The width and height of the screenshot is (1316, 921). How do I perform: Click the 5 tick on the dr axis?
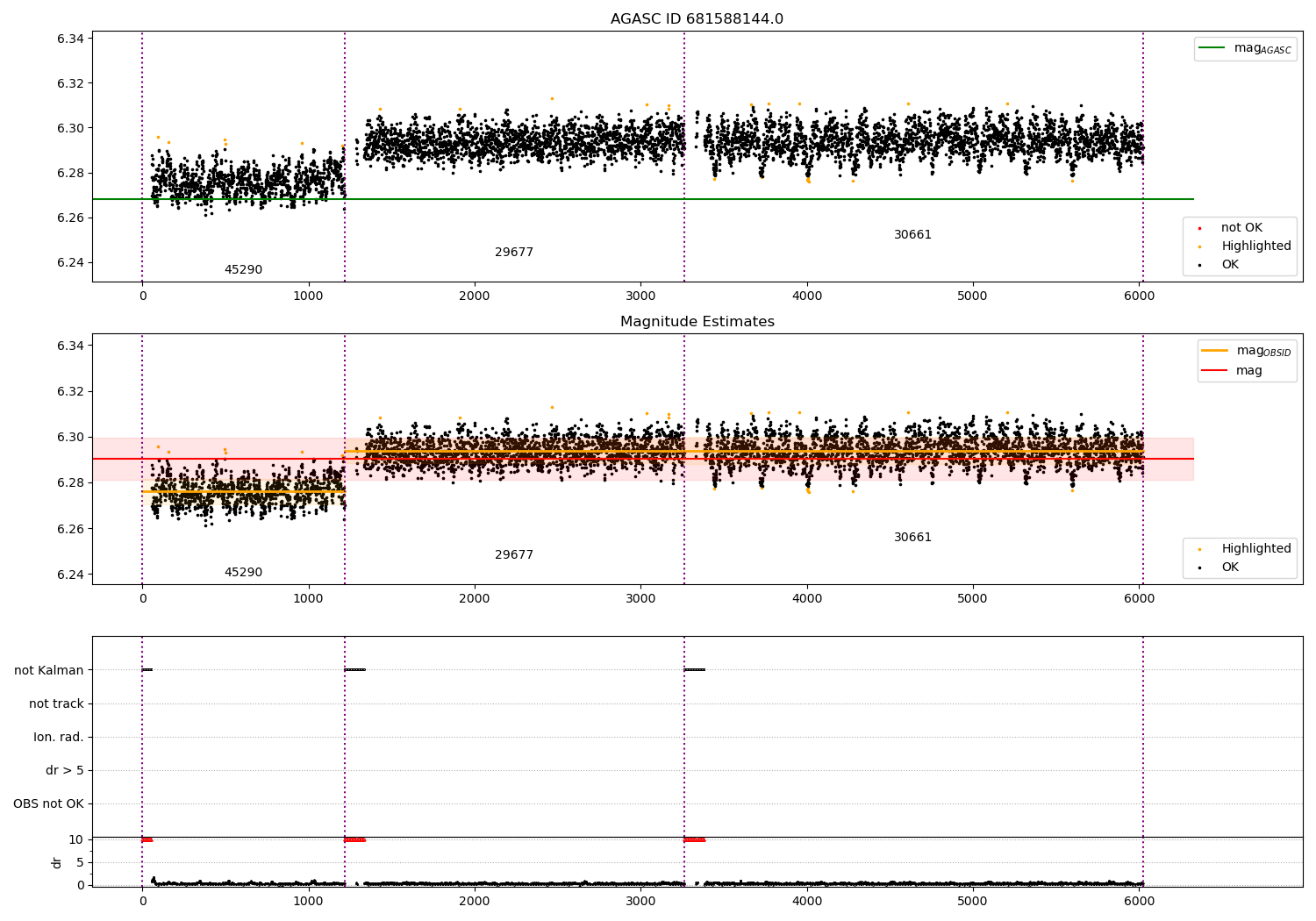point(81,862)
